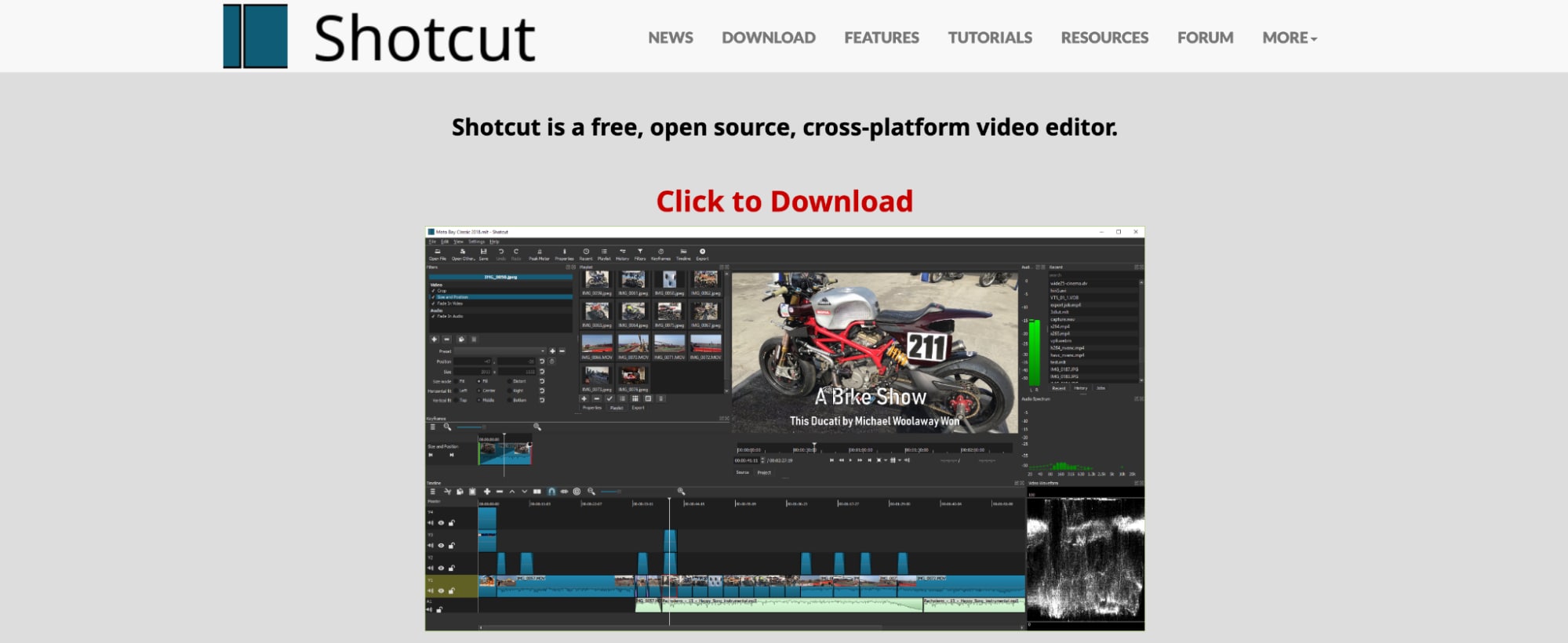Image resolution: width=1568 pixels, height=643 pixels.
Task: Open the File menu in Shotcut
Action: 432,242
